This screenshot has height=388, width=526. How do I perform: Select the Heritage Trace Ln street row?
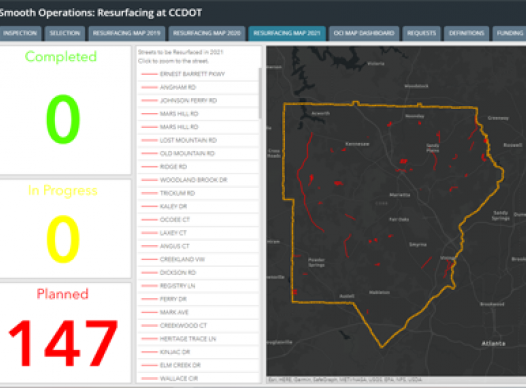click(198, 339)
